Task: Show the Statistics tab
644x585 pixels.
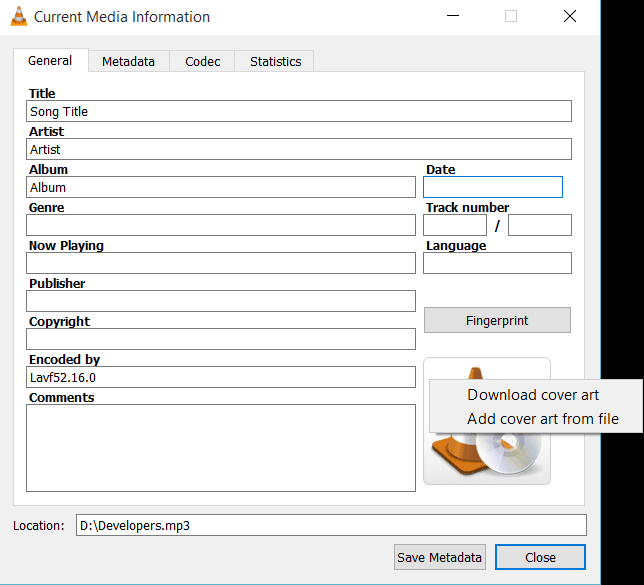Action: point(275,61)
